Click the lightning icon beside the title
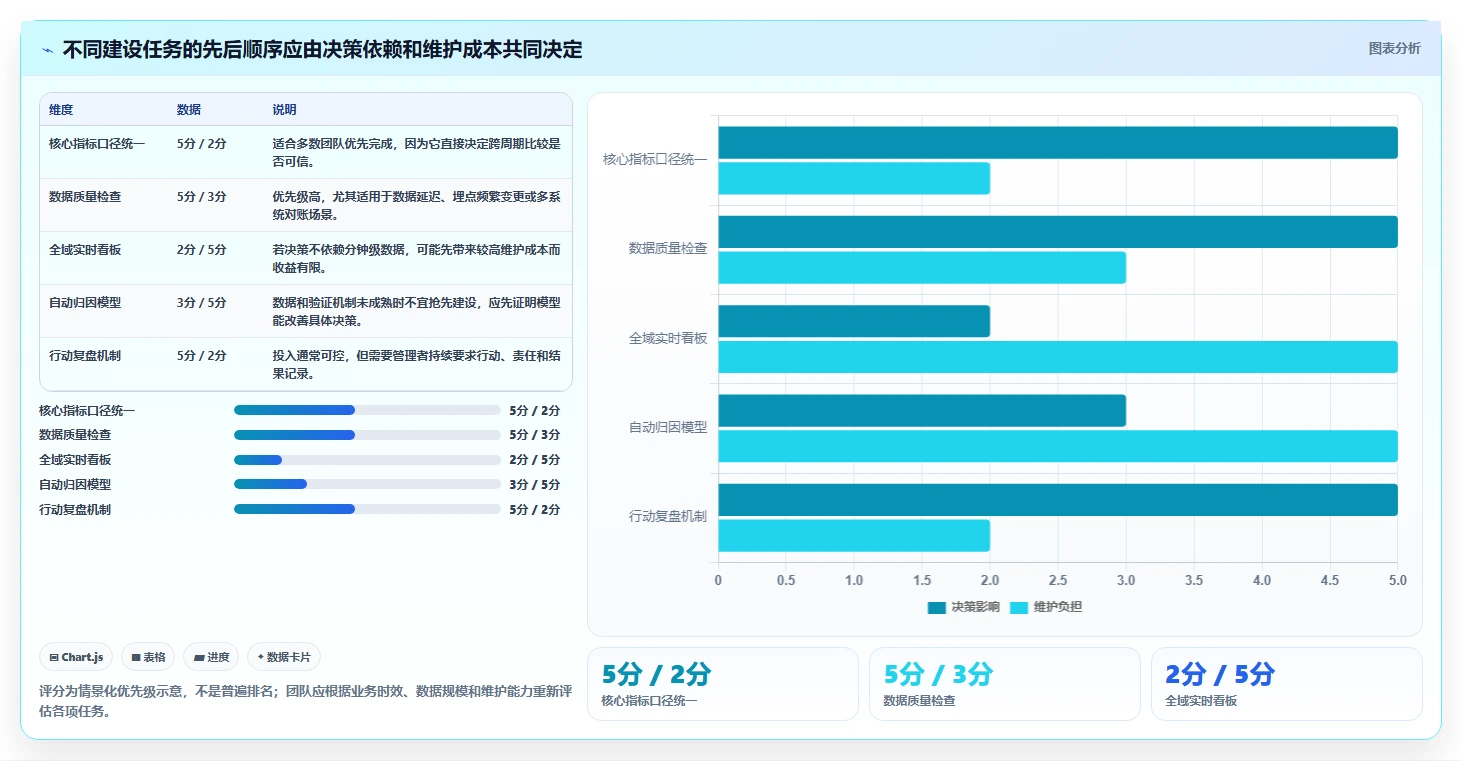This screenshot has width=1462, height=761. [48, 50]
